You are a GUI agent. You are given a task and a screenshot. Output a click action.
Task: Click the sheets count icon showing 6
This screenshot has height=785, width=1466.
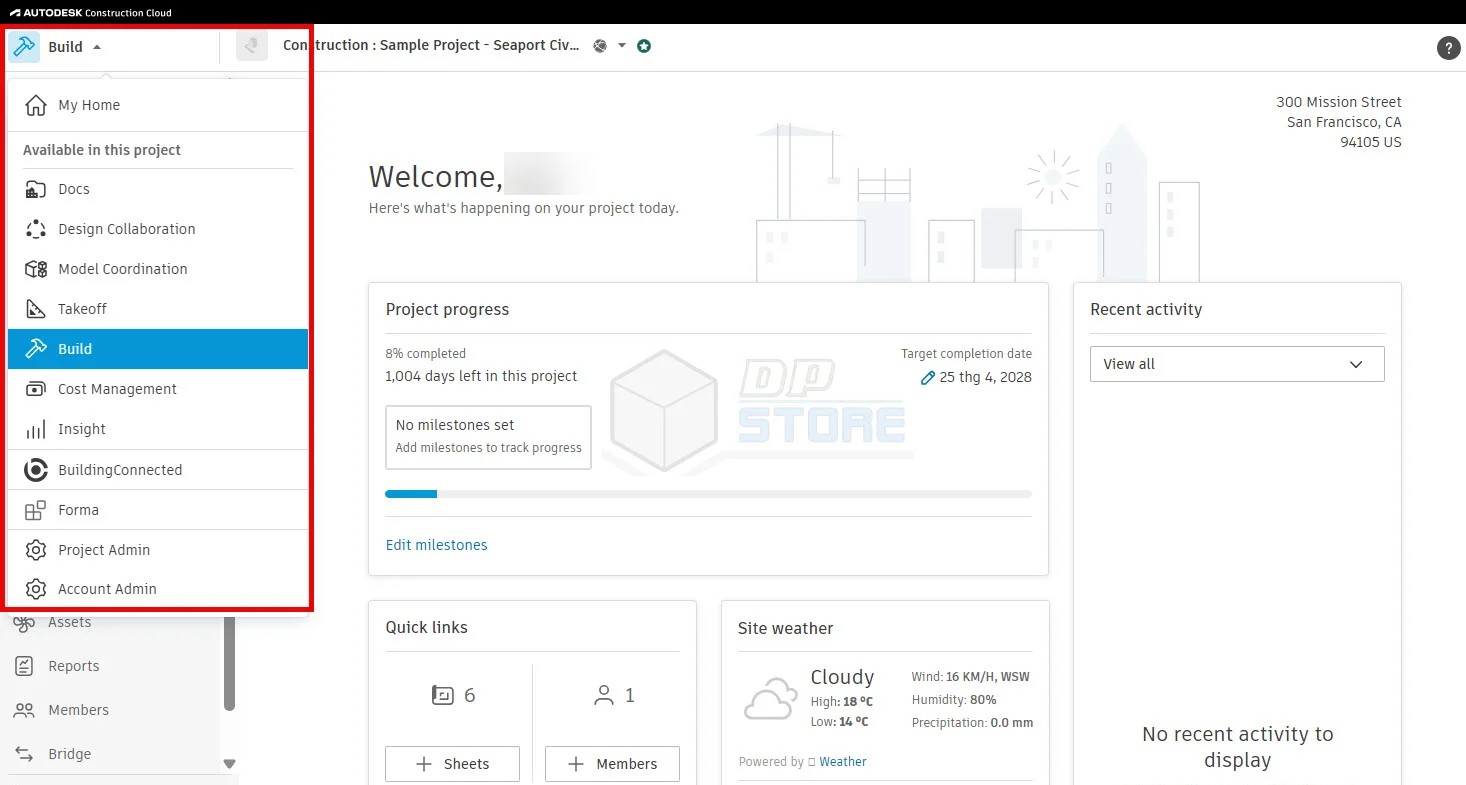pyautogui.click(x=443, y=695)
